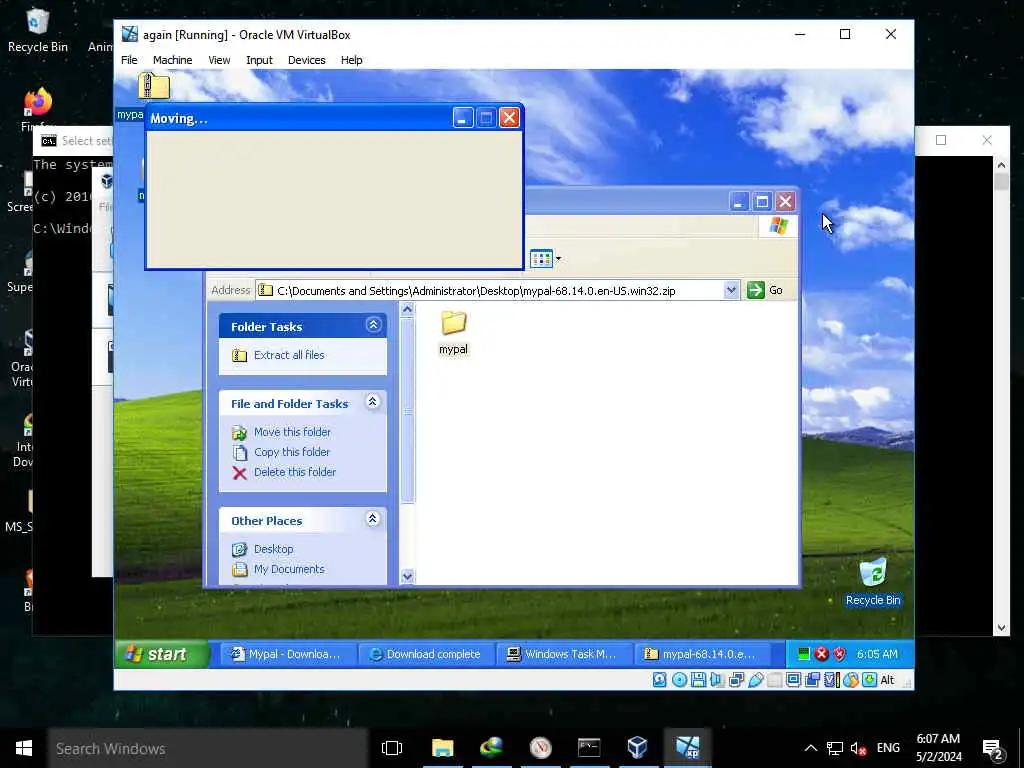Open the Address bar dropdown arrow
1024x768 pixels.
coord(731,290)
